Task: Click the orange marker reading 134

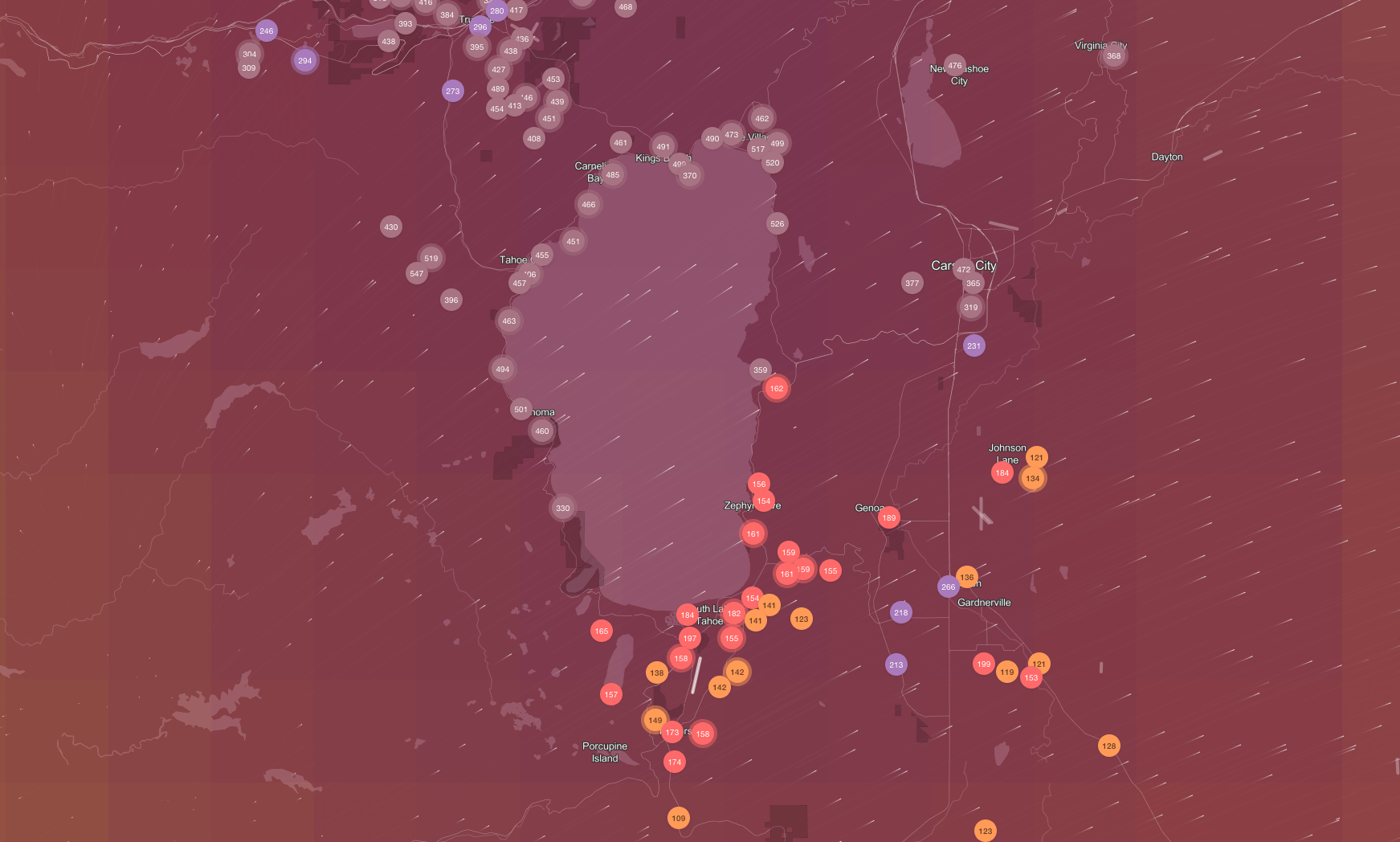Action: pyautogui.click(x=1033, y=479)
